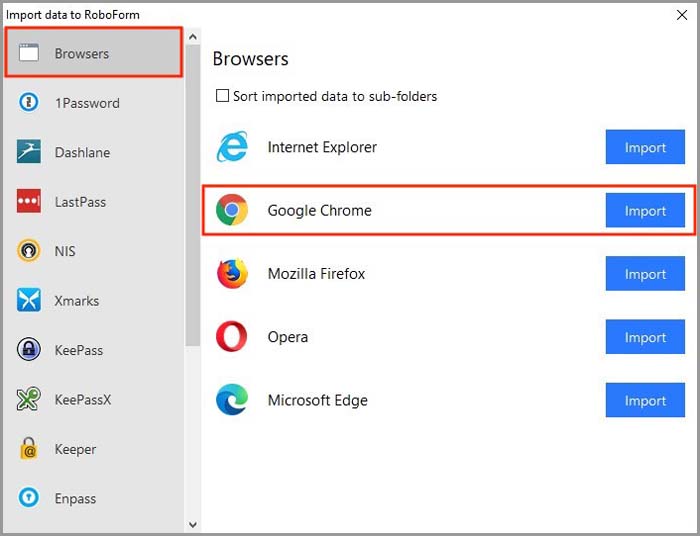Click sidebar scroll down arrow

click(x=193, y=524)
